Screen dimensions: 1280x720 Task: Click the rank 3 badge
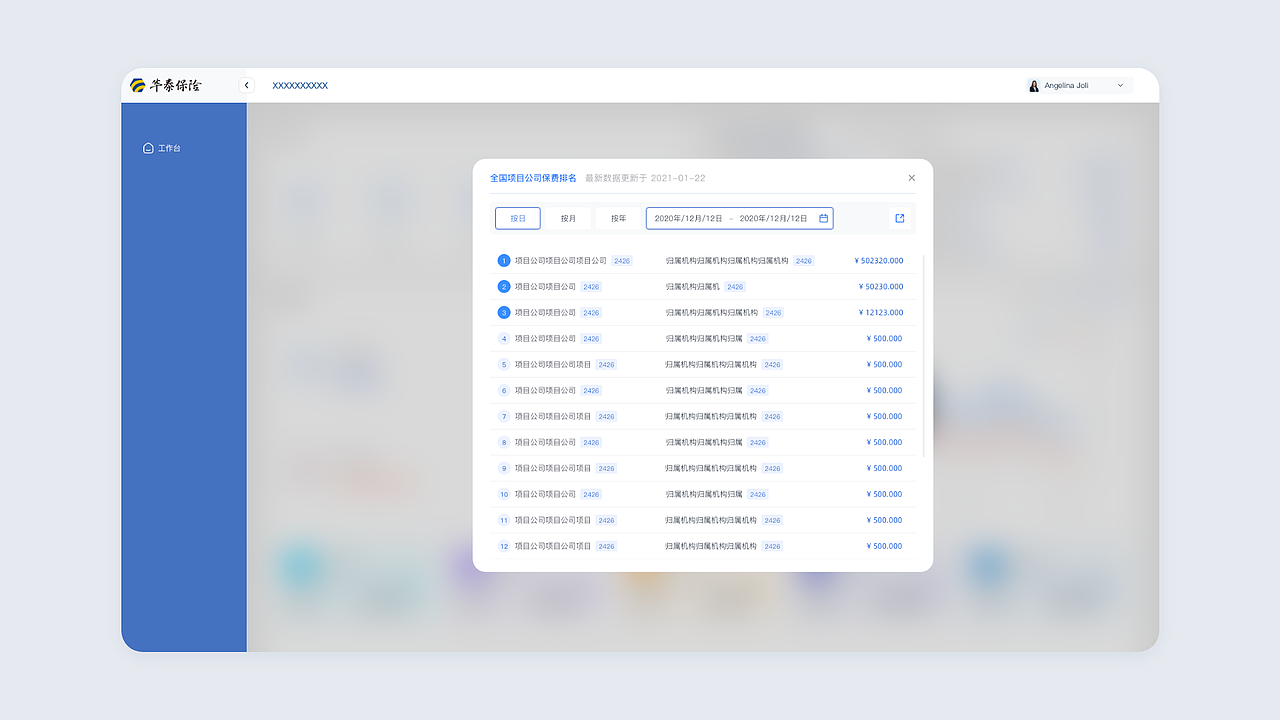tap(504, 313)
